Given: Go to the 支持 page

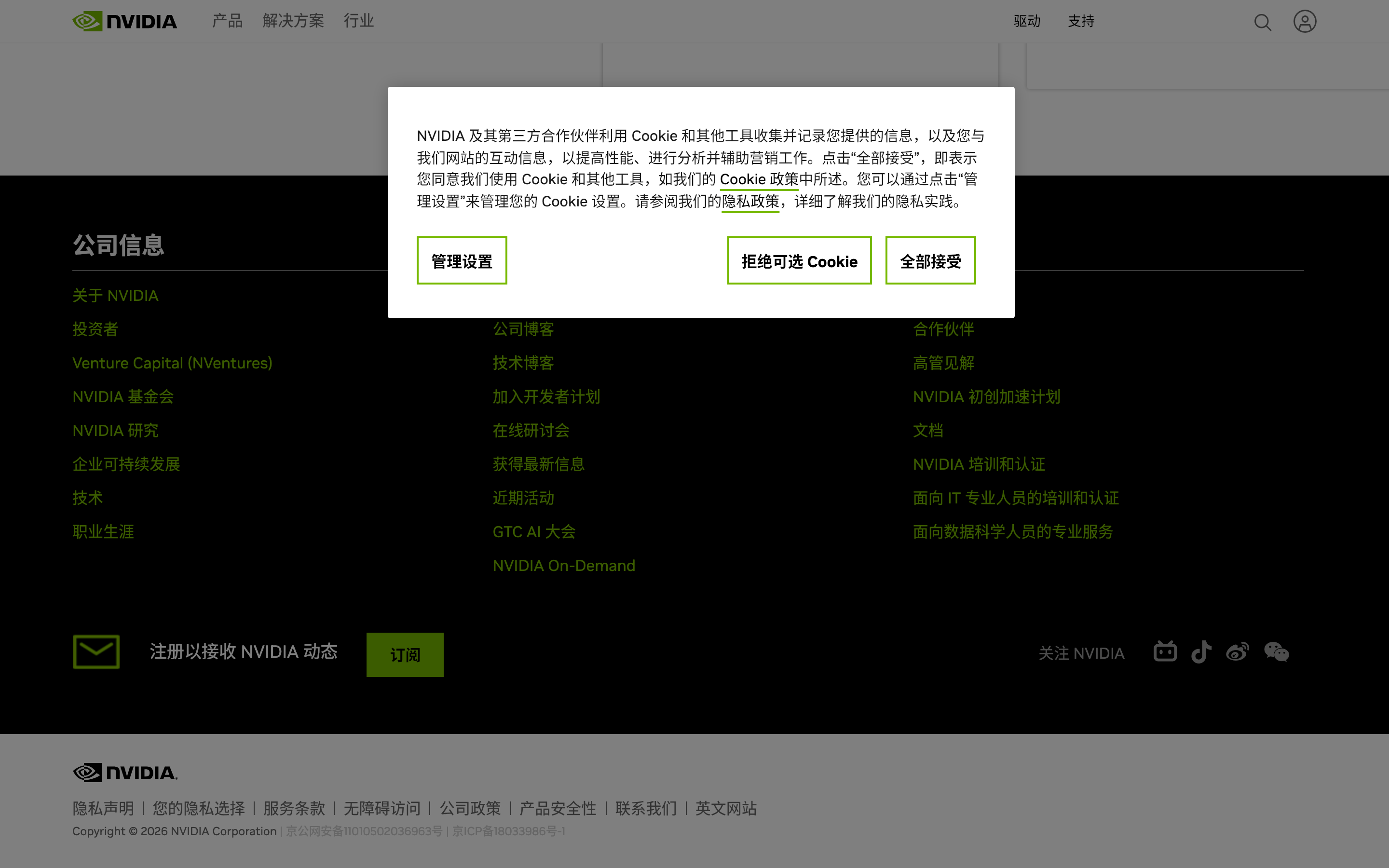Looking at the screenshot, I should point(1081,21).
